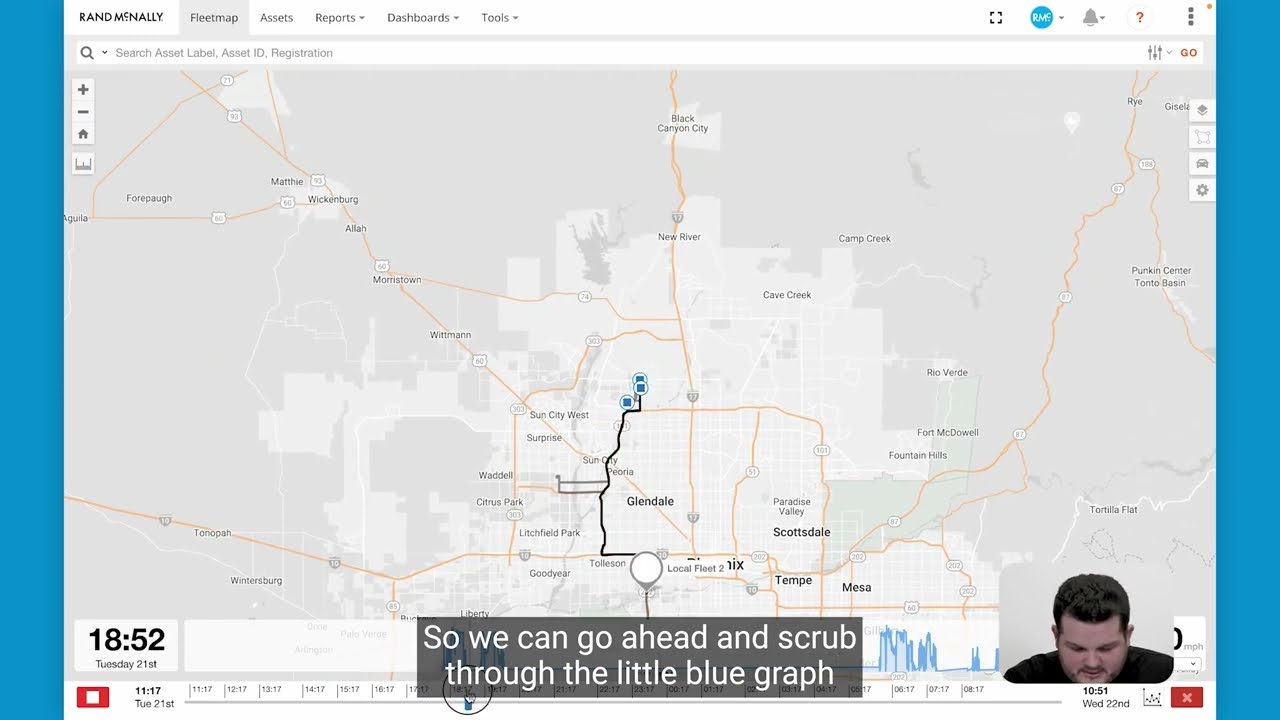This screenshot has height=720, width=1280.
Task: Open the three-dot more options menu
Action: tap(1190, 17)
